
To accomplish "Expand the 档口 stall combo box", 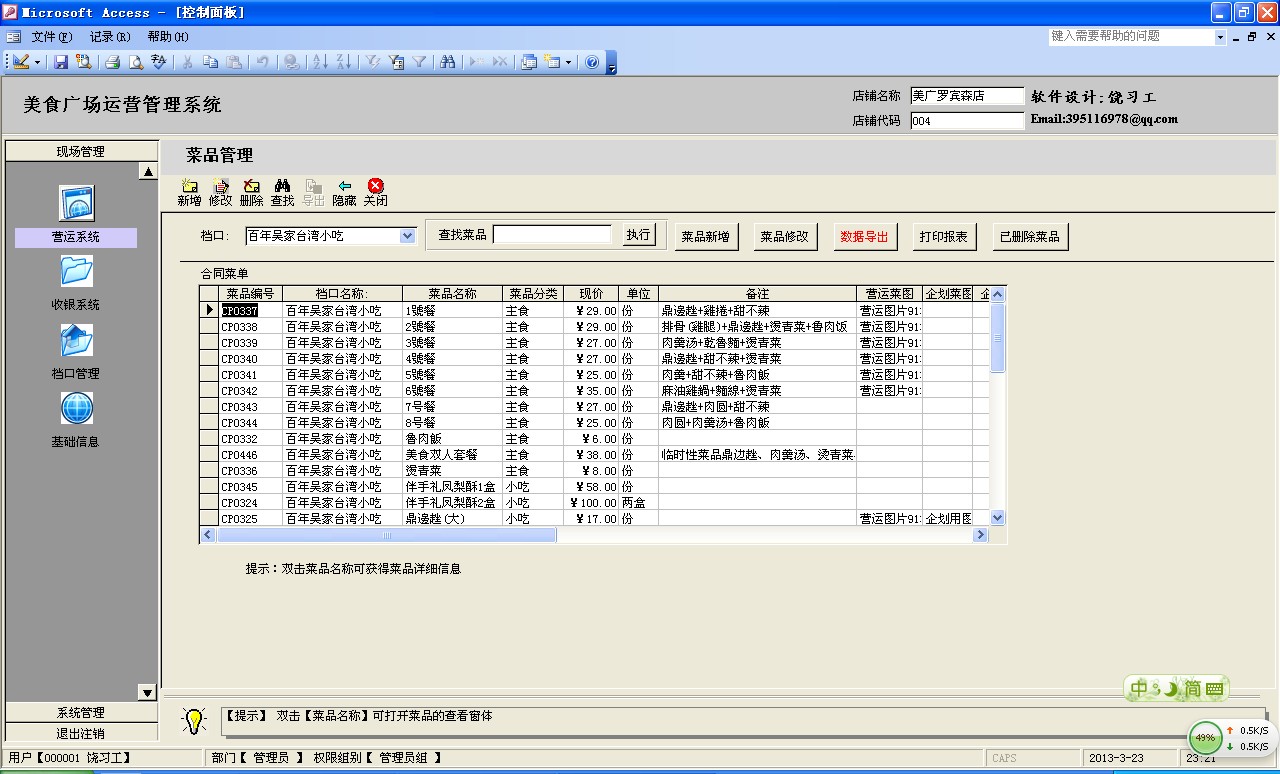I will pyautogui.click(x=407, y=236).
